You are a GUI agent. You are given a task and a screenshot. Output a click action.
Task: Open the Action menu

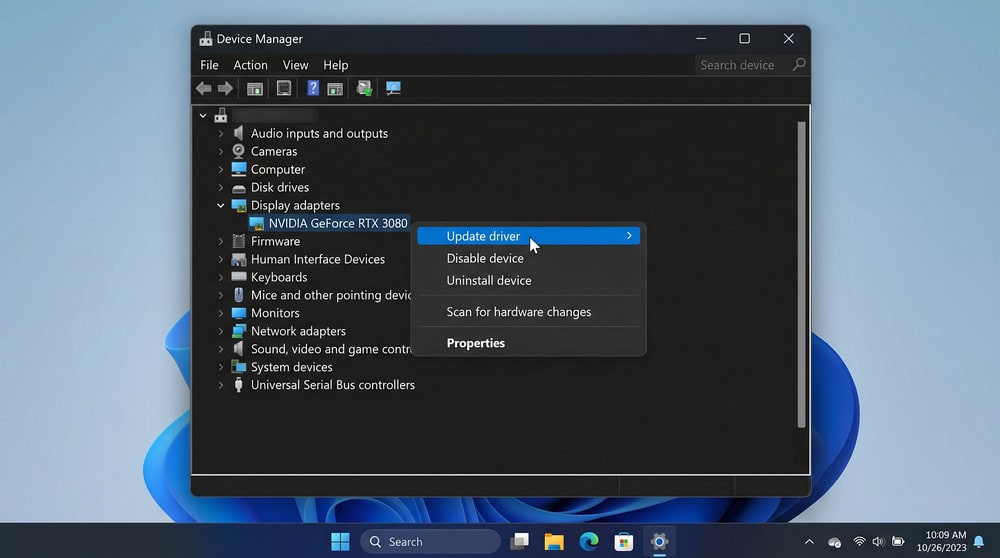pyautogui.click(x=250, y=65)
